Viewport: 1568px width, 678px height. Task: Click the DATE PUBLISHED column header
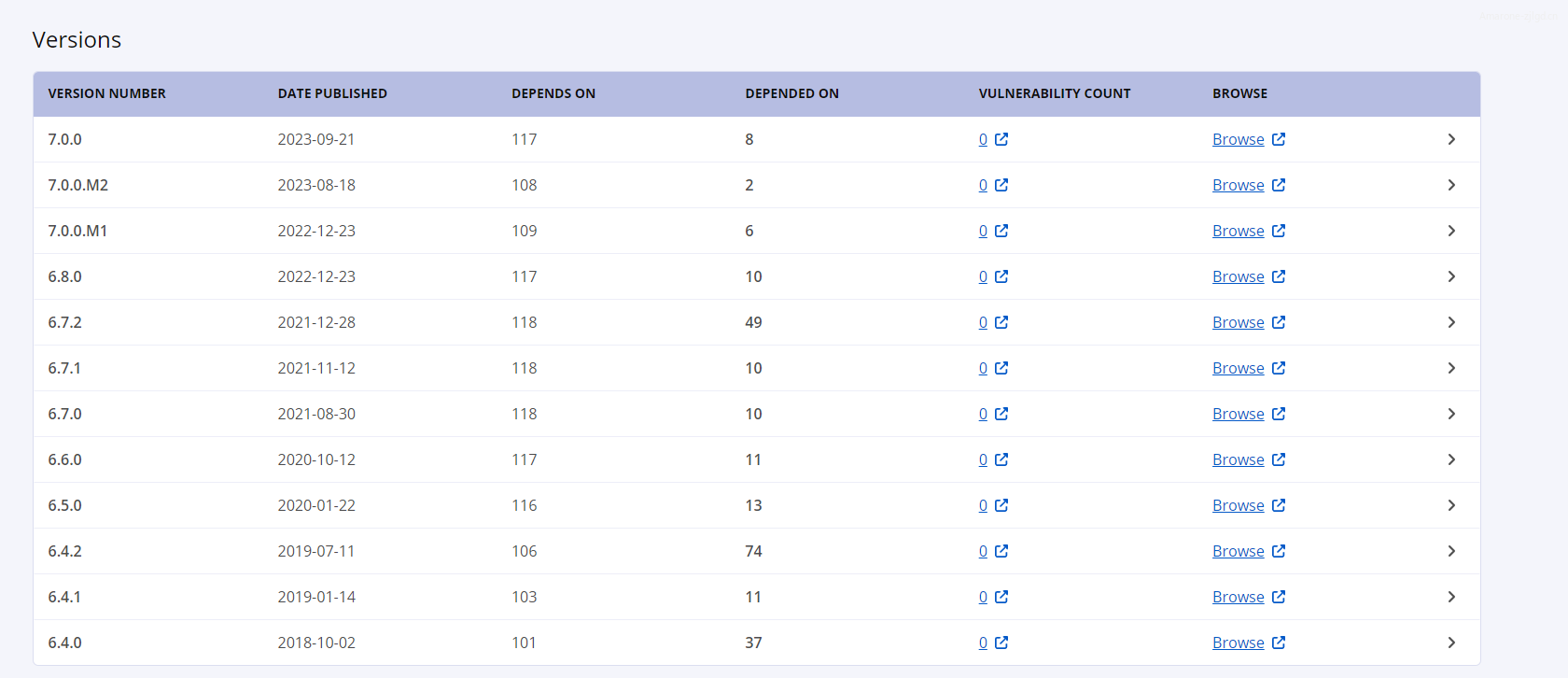pyautogui.click(x=332, y=93)
